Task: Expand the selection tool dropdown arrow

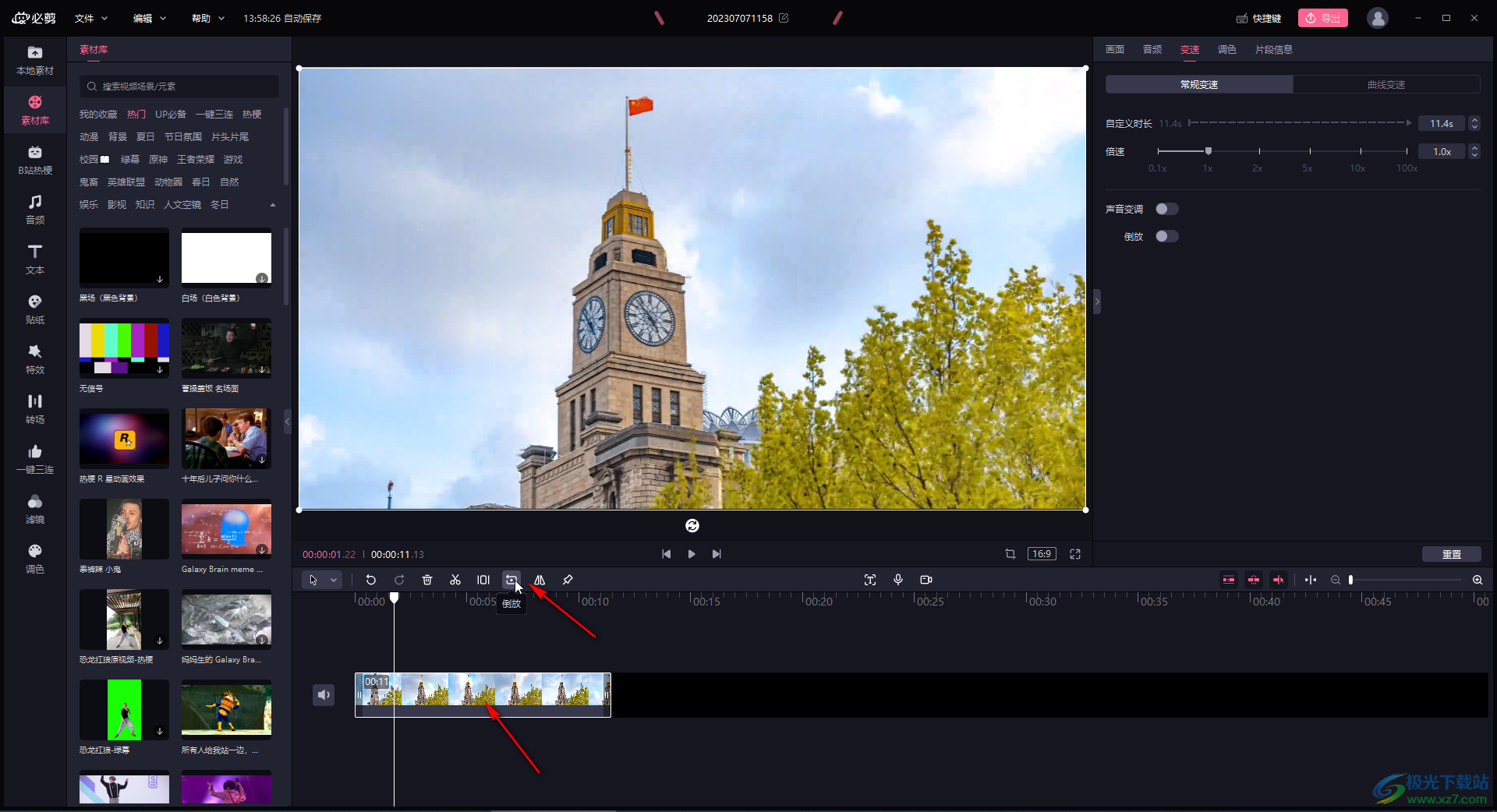Action: pyautogui.click(x=334, y=580)
